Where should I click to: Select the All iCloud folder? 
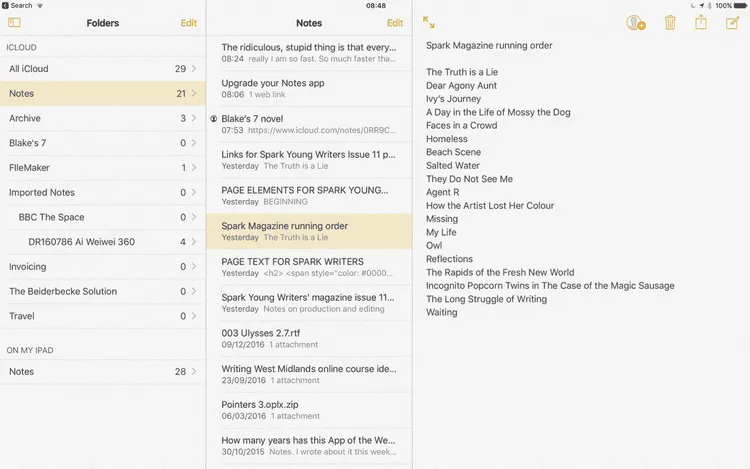coord(103,68)
